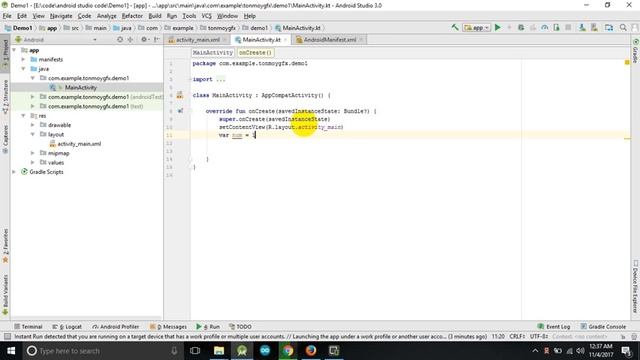Open the Analyze menu

pos(107,16)
